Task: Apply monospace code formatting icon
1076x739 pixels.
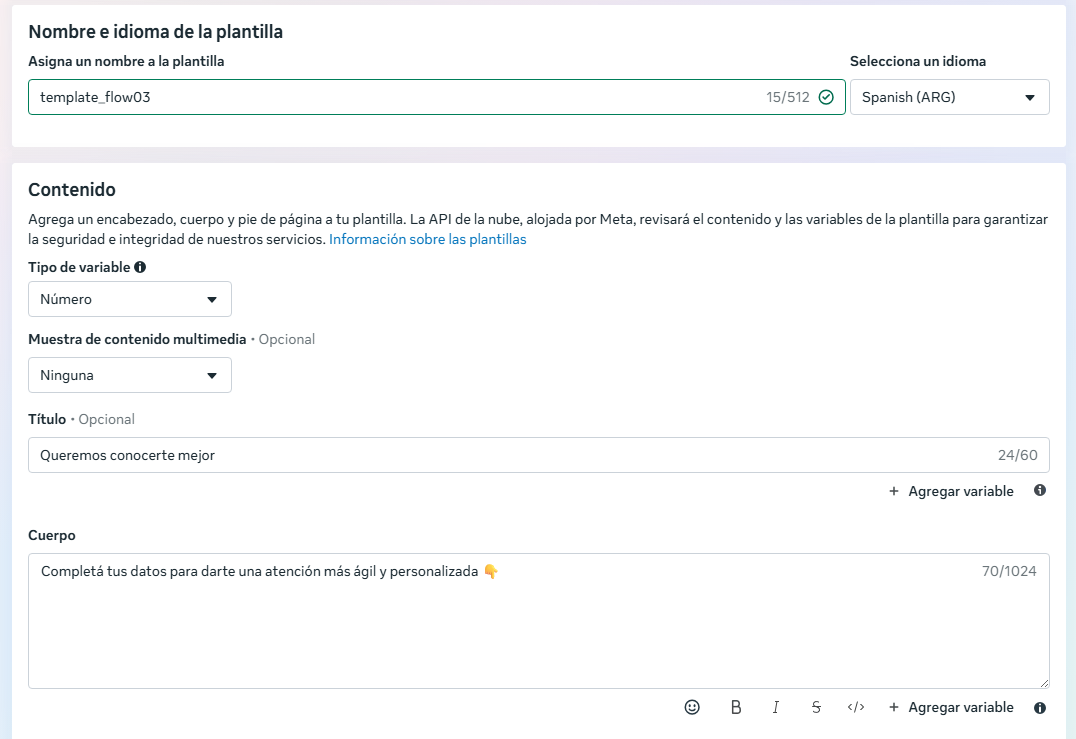Action: click(x=856, y=707)
